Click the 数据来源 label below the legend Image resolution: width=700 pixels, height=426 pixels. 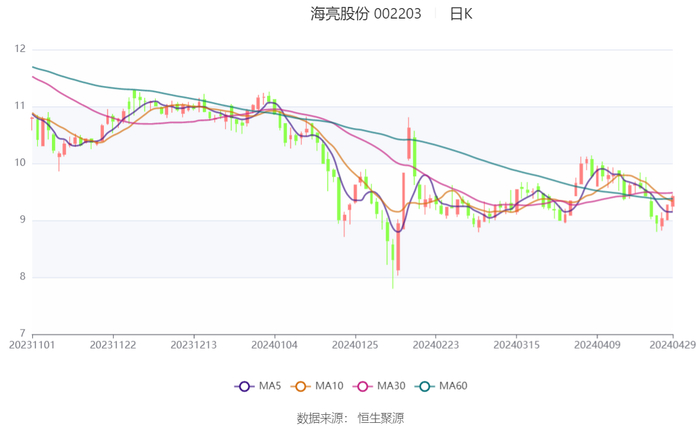click(x=320, y=417)
